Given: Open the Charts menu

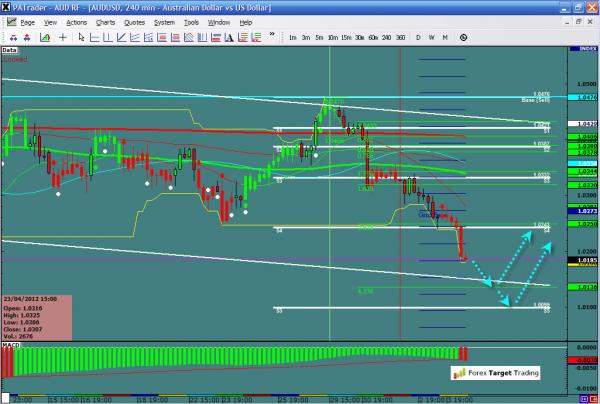Looking at the screenshot, I should pos(105,22).
